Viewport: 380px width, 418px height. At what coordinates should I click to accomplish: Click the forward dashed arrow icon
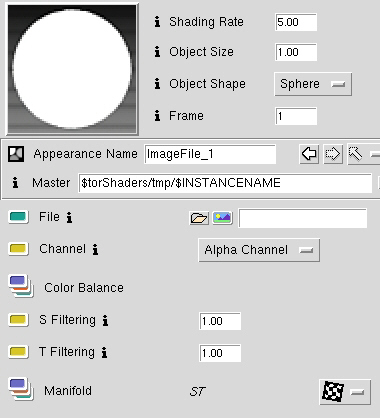333,154
